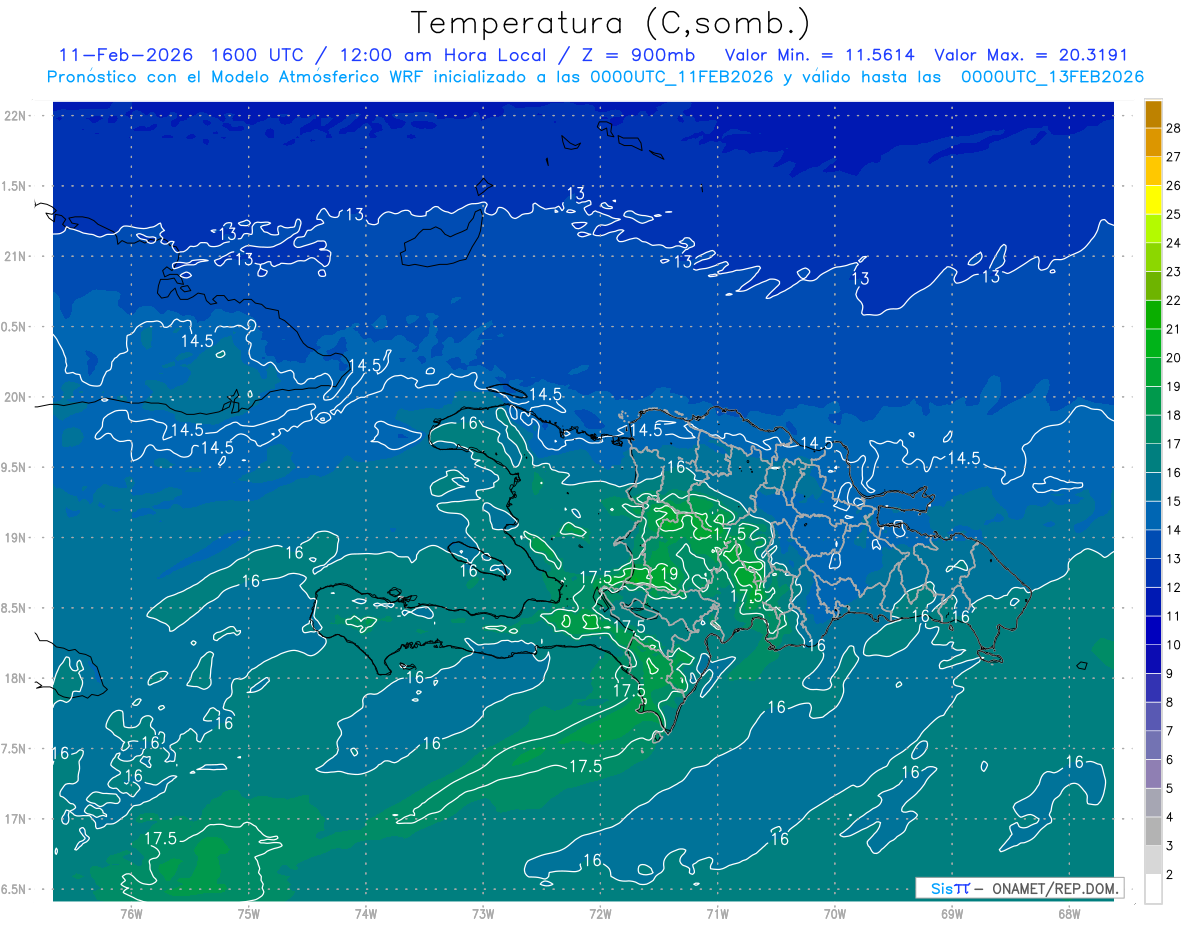
Task: Click the 76W longitude axis label
Action: (x=131, y=913)
